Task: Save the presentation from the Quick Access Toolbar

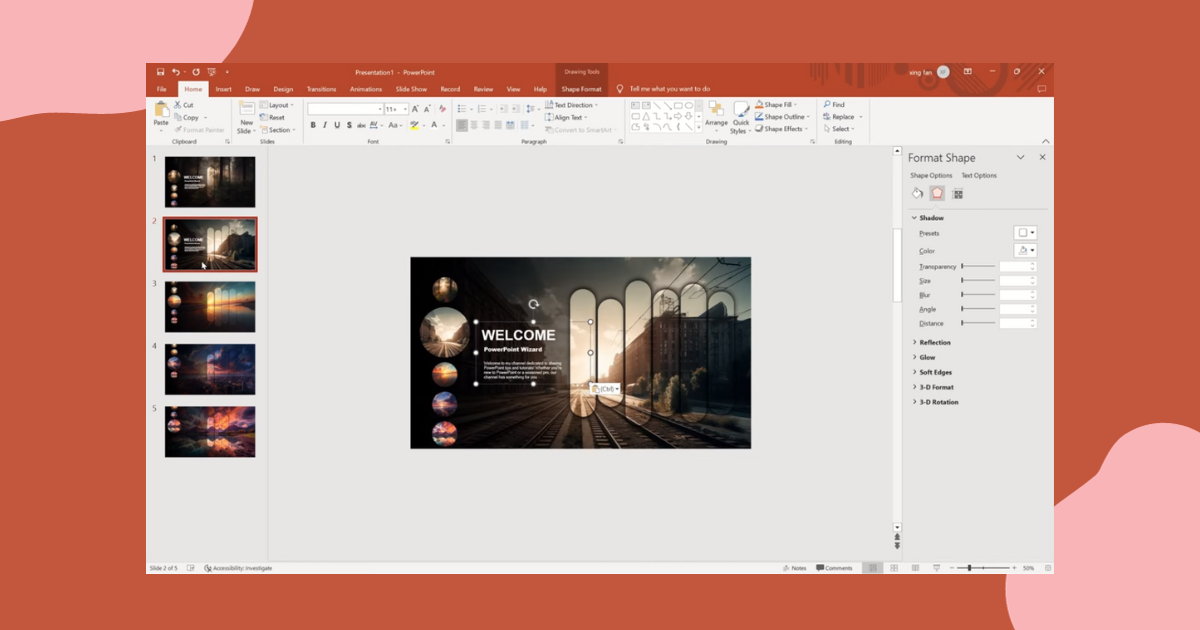Action: (x=160, y=72)
